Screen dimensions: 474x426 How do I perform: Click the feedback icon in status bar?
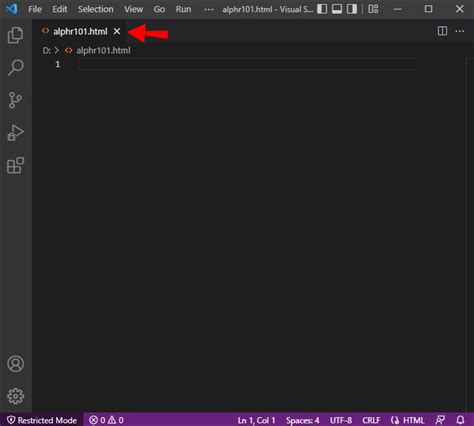440,420
